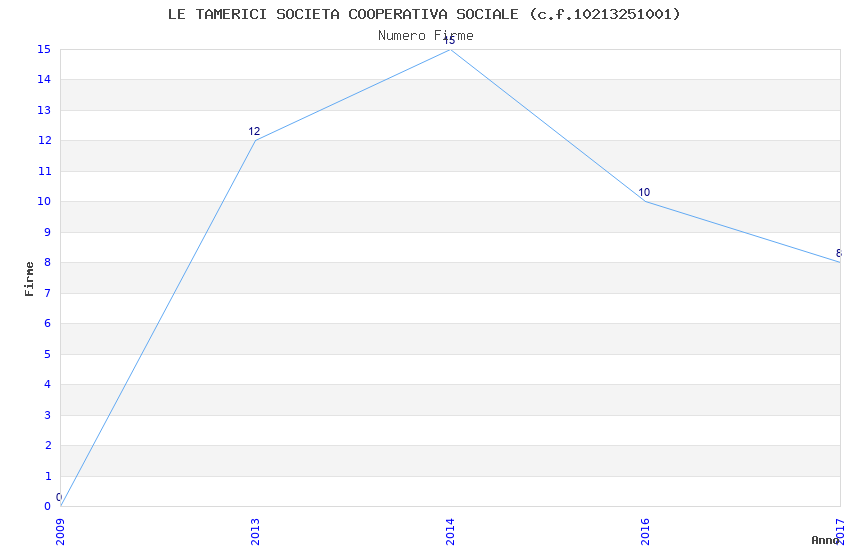Click the y-axis tick value 13
This screenshot has height=550, width=850.
pos(44,110)
